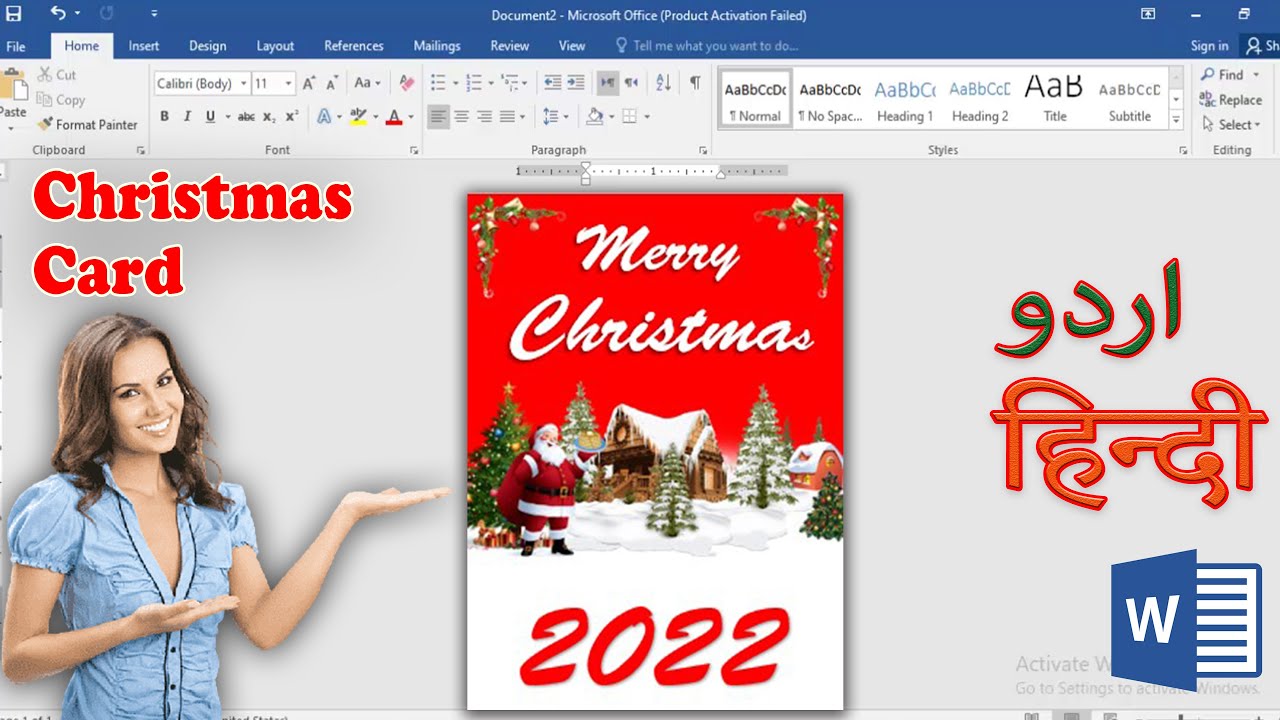Image resolution: width=1280 pixels, height=720 pixels.
Task: Open the font size dropdown
Action: tap(289, 84)
